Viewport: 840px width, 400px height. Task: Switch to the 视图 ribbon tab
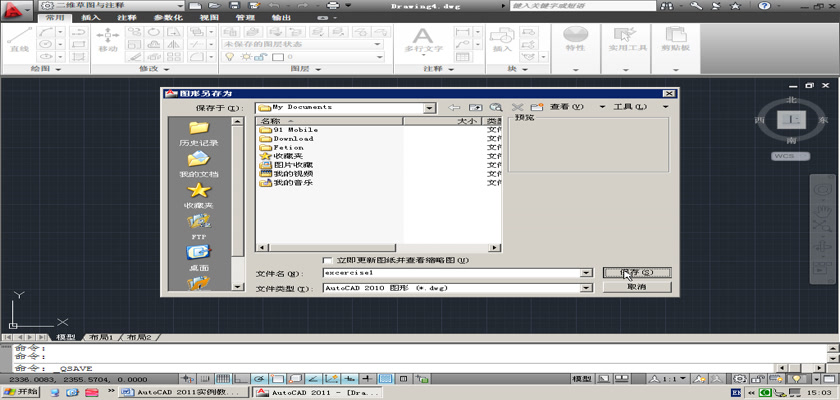tap(209, 18)
